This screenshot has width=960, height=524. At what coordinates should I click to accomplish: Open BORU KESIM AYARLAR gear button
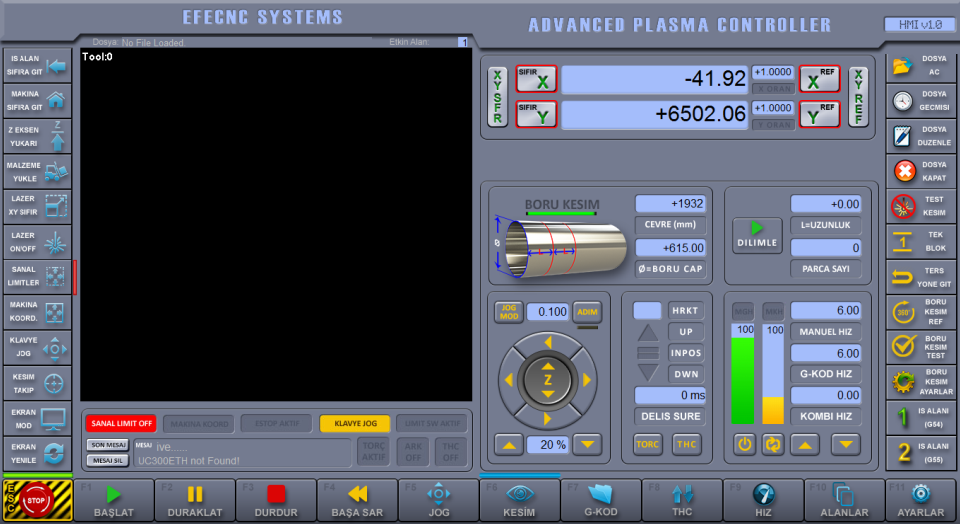921,383
